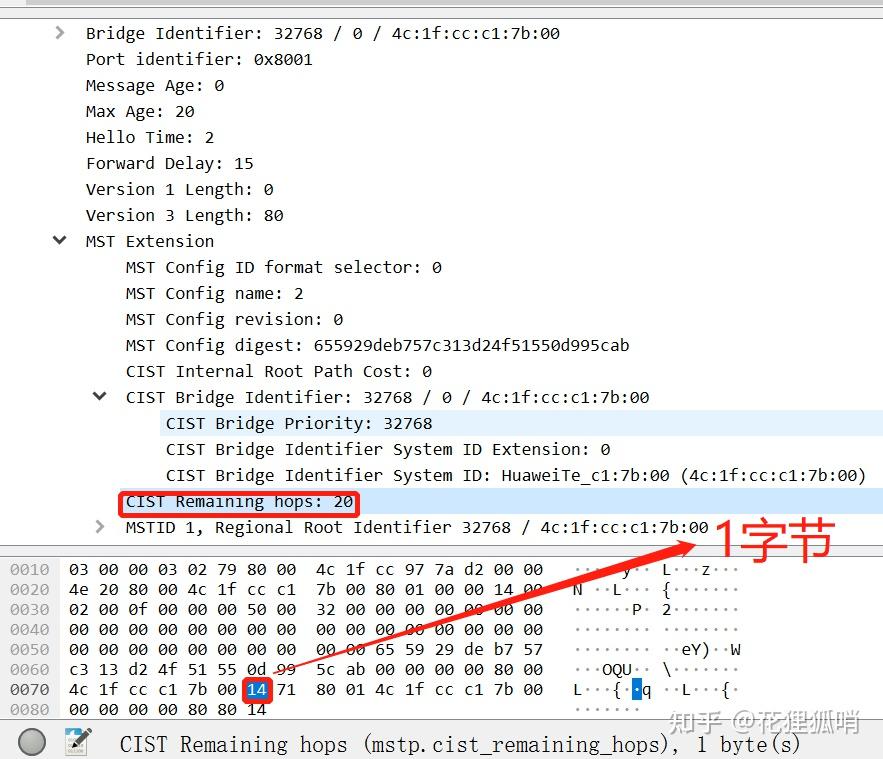Select MST Config name: 2 row
883x759 pixels.
(x=215, y=293)
